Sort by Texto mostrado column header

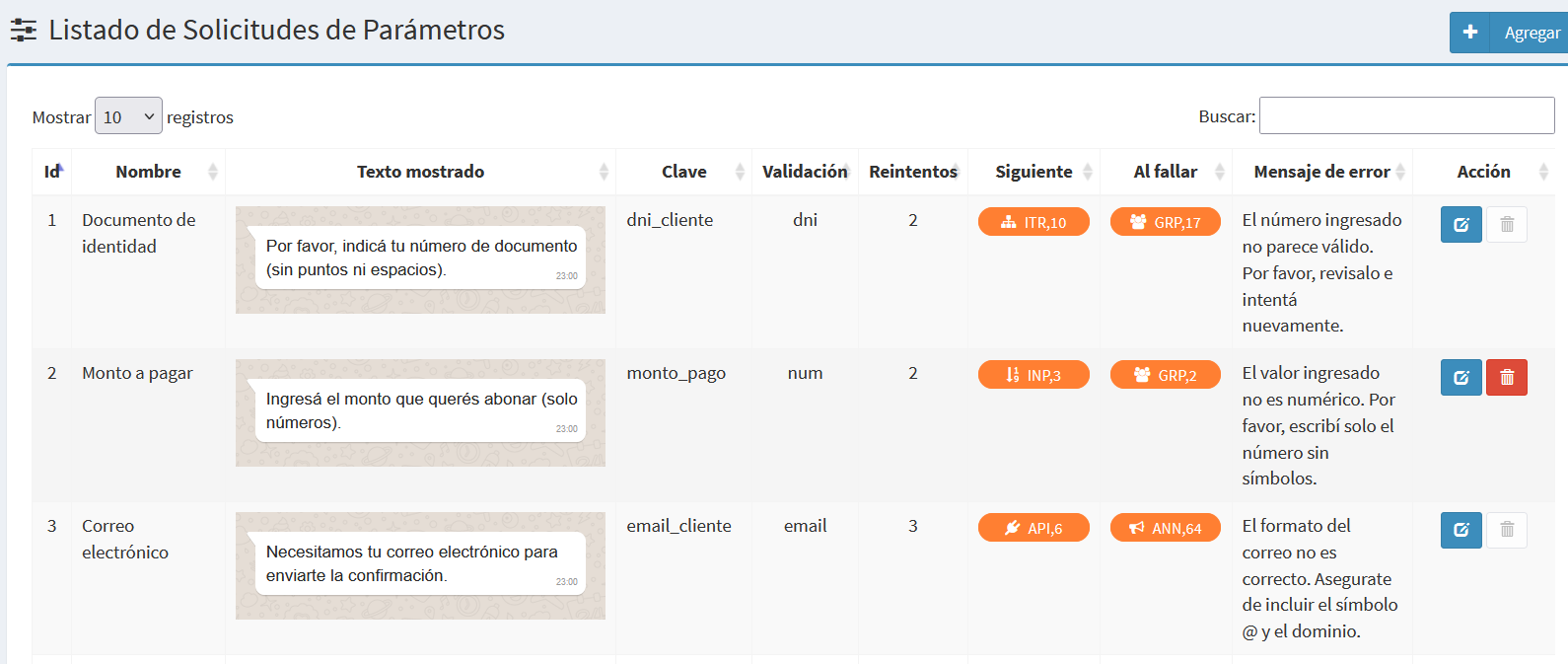421,172
